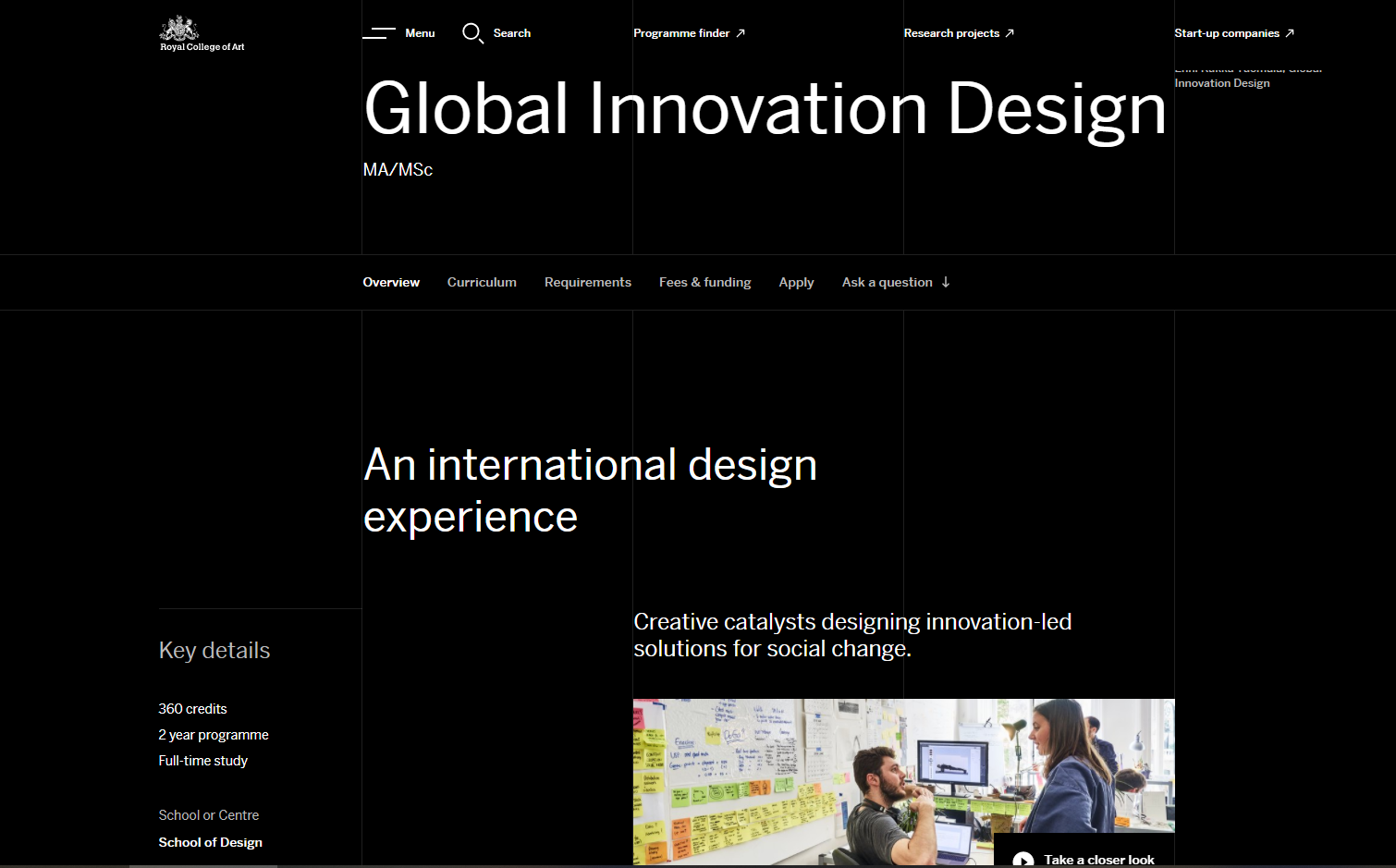Viewport: 1396px width, 868px height.
Task: Click the Full-time study text
Action: 203,761
